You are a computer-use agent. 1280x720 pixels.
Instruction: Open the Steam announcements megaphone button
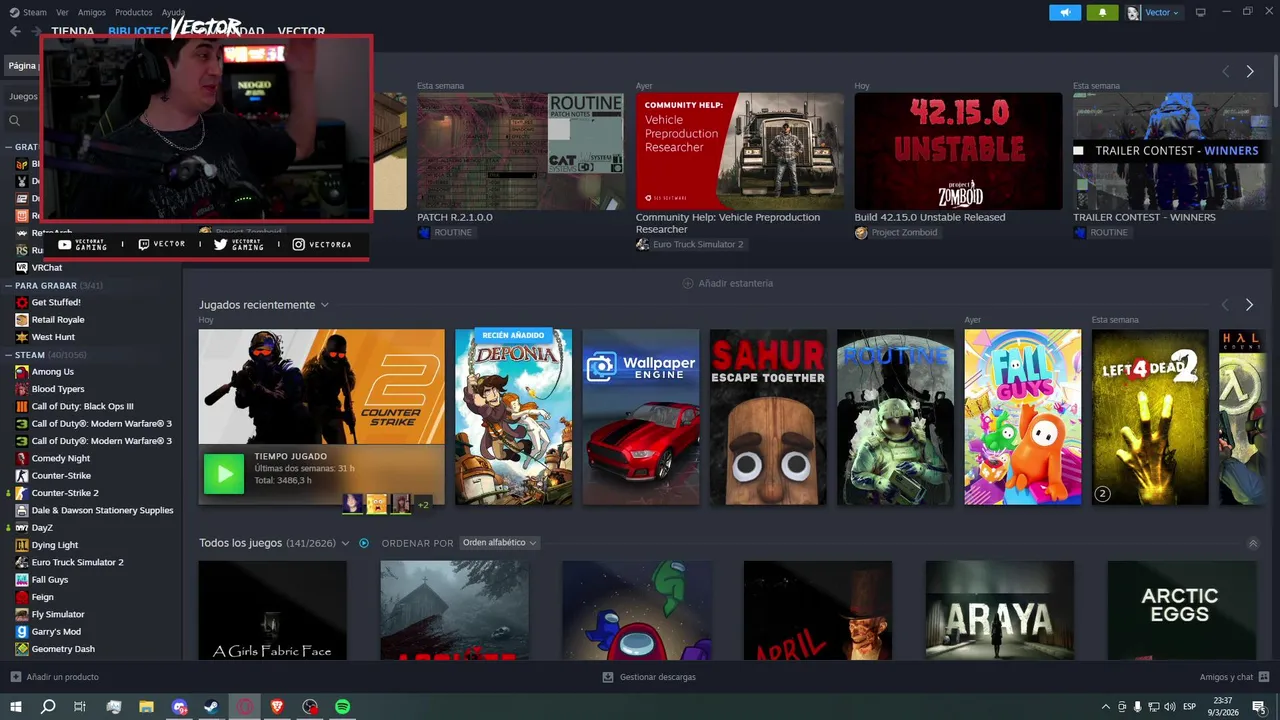[x=1065, y=13]
